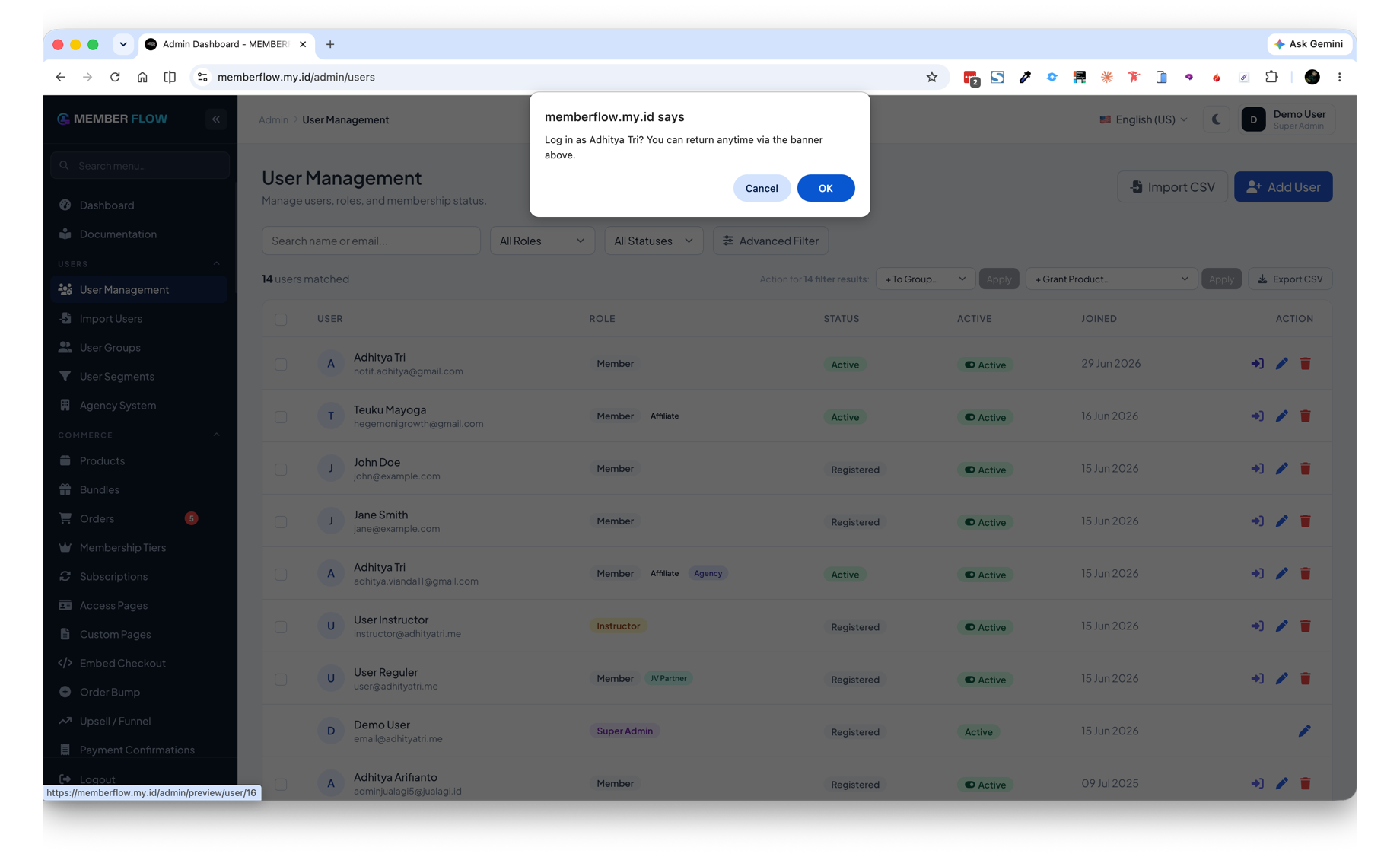
Task: Toggle Active switch for Teuku Mayoga
Action: (985, 417)
